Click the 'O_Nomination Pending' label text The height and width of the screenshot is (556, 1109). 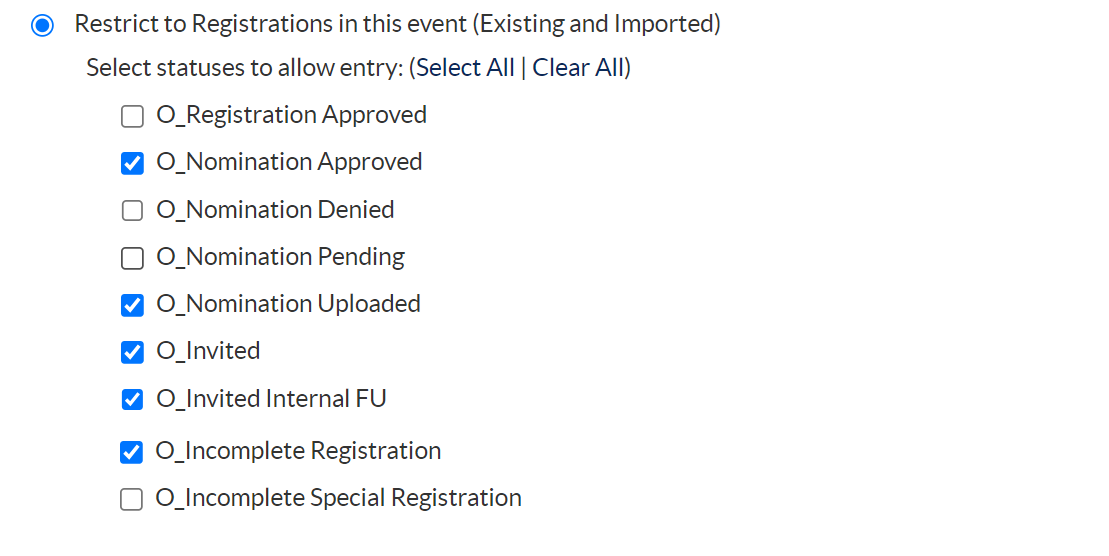280,258
